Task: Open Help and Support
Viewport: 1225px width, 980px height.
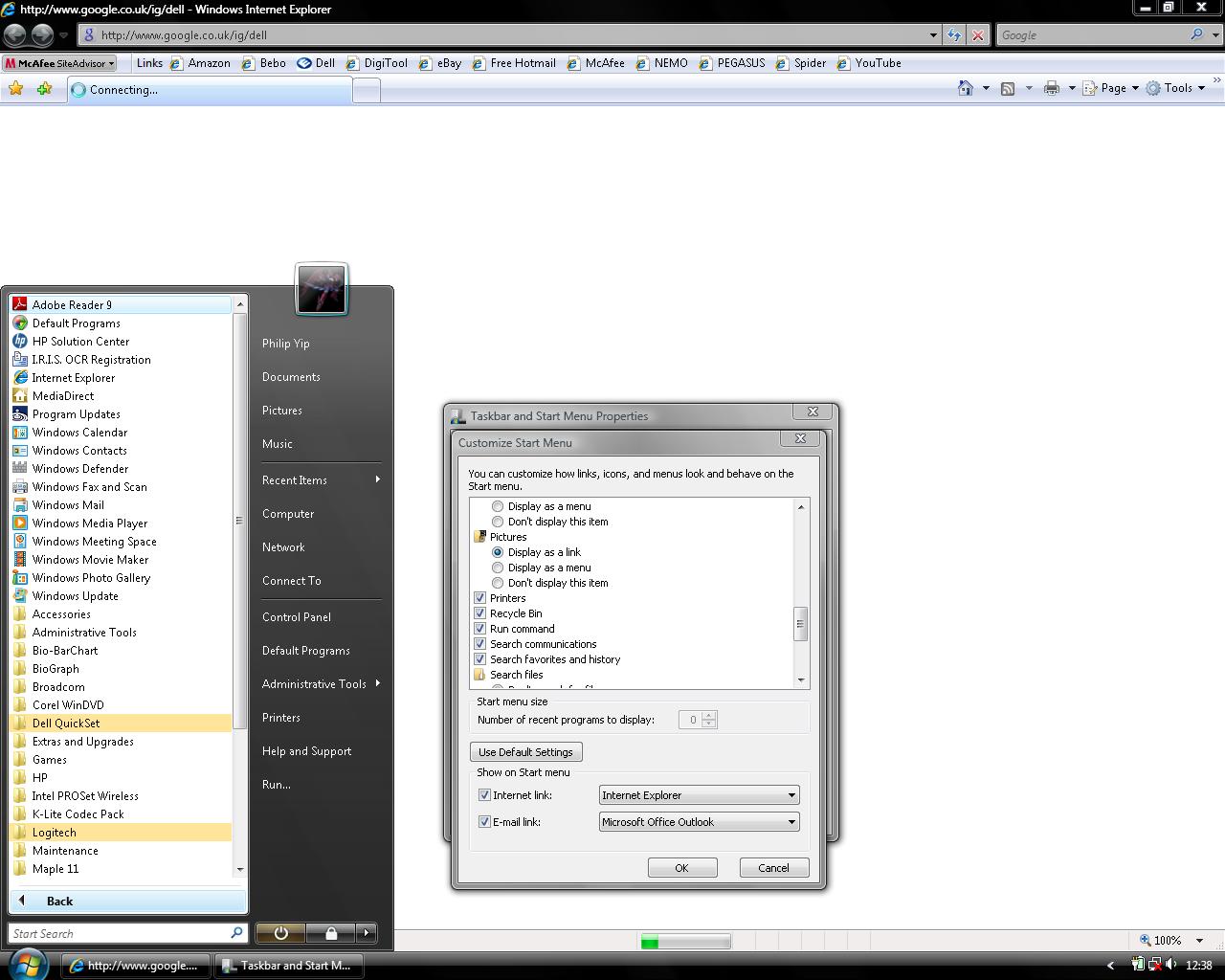Action: 306,750
